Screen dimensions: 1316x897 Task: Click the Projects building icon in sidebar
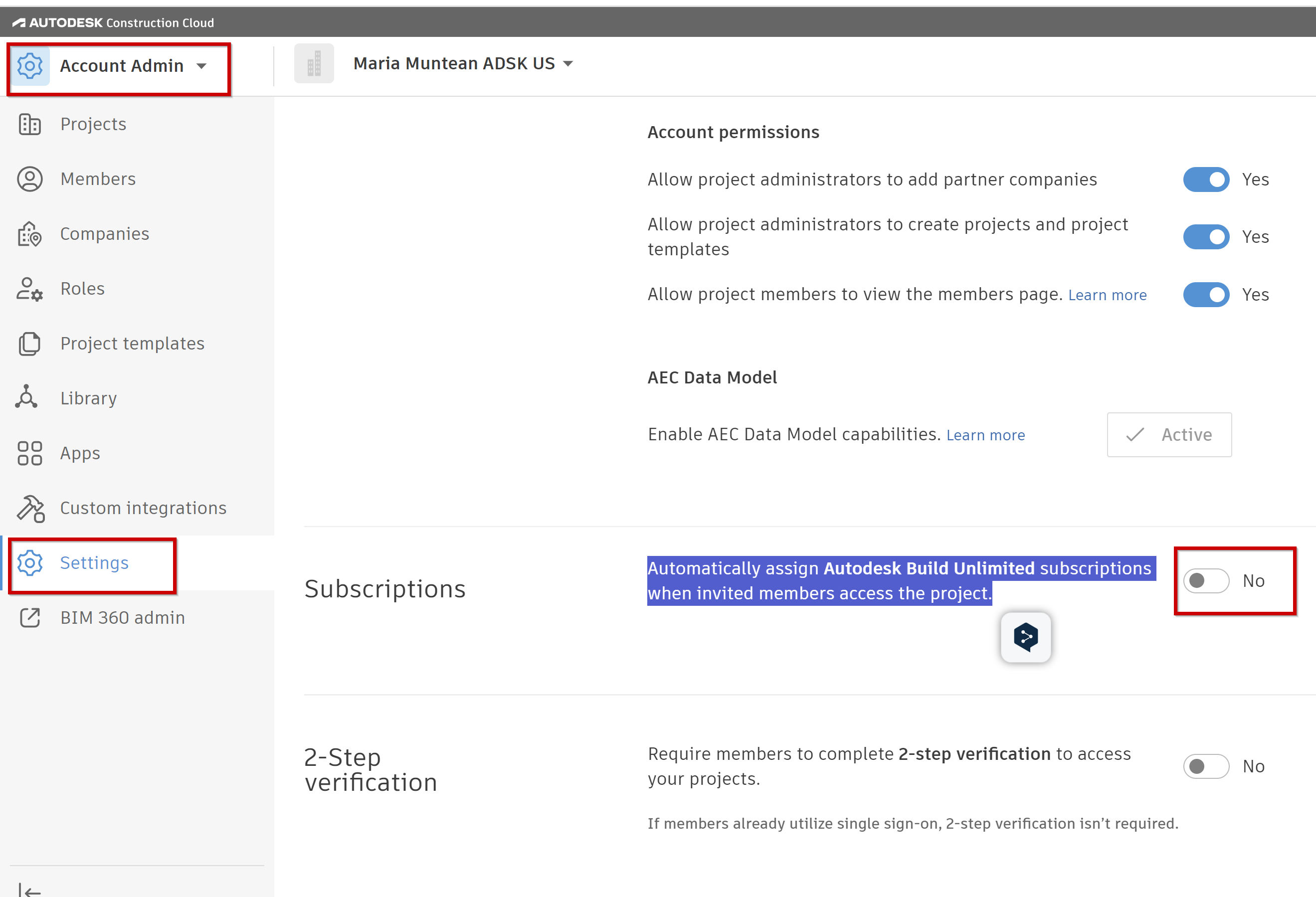29,124
